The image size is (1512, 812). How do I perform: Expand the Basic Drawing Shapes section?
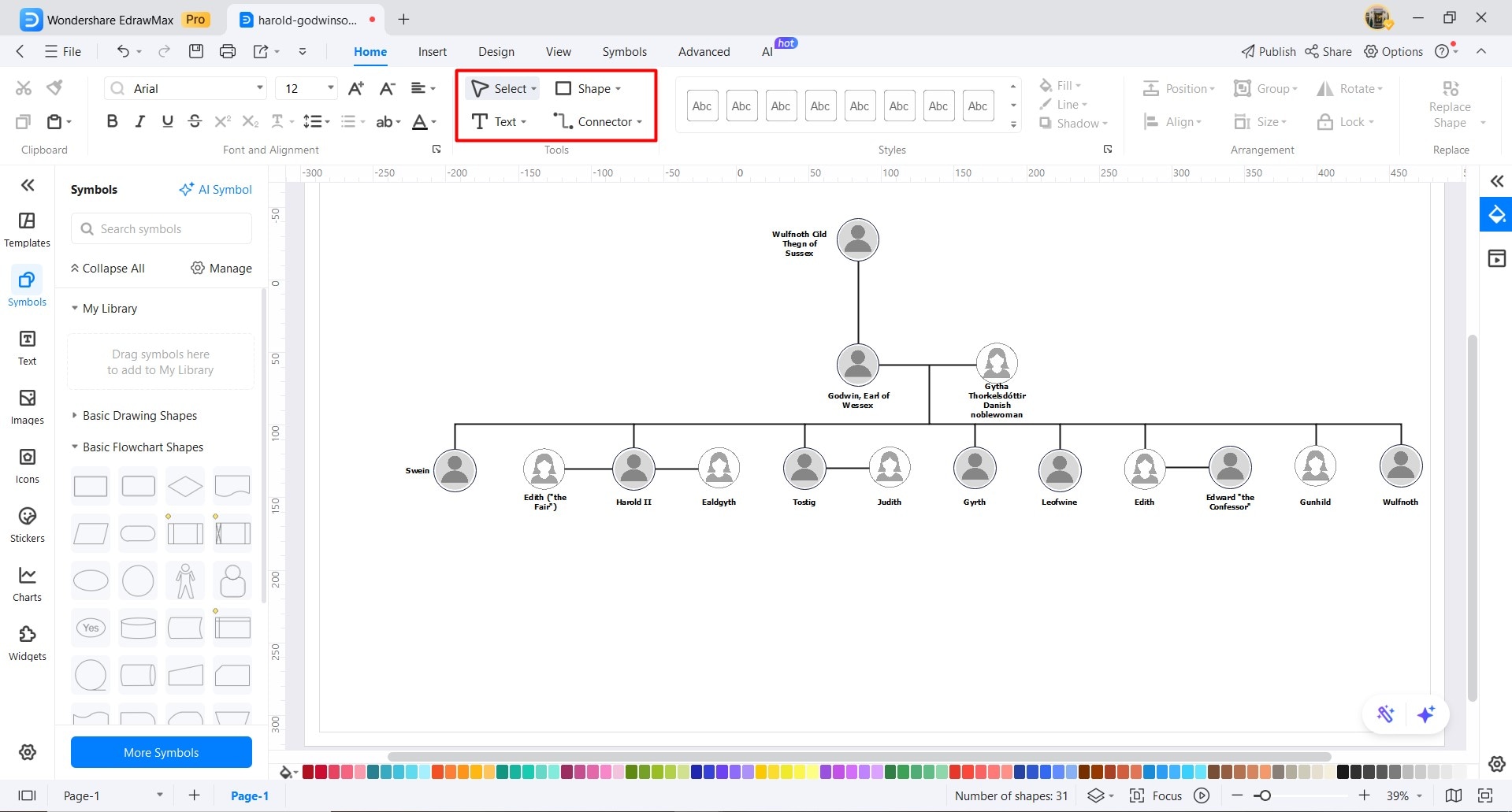[x=139, y=415]
